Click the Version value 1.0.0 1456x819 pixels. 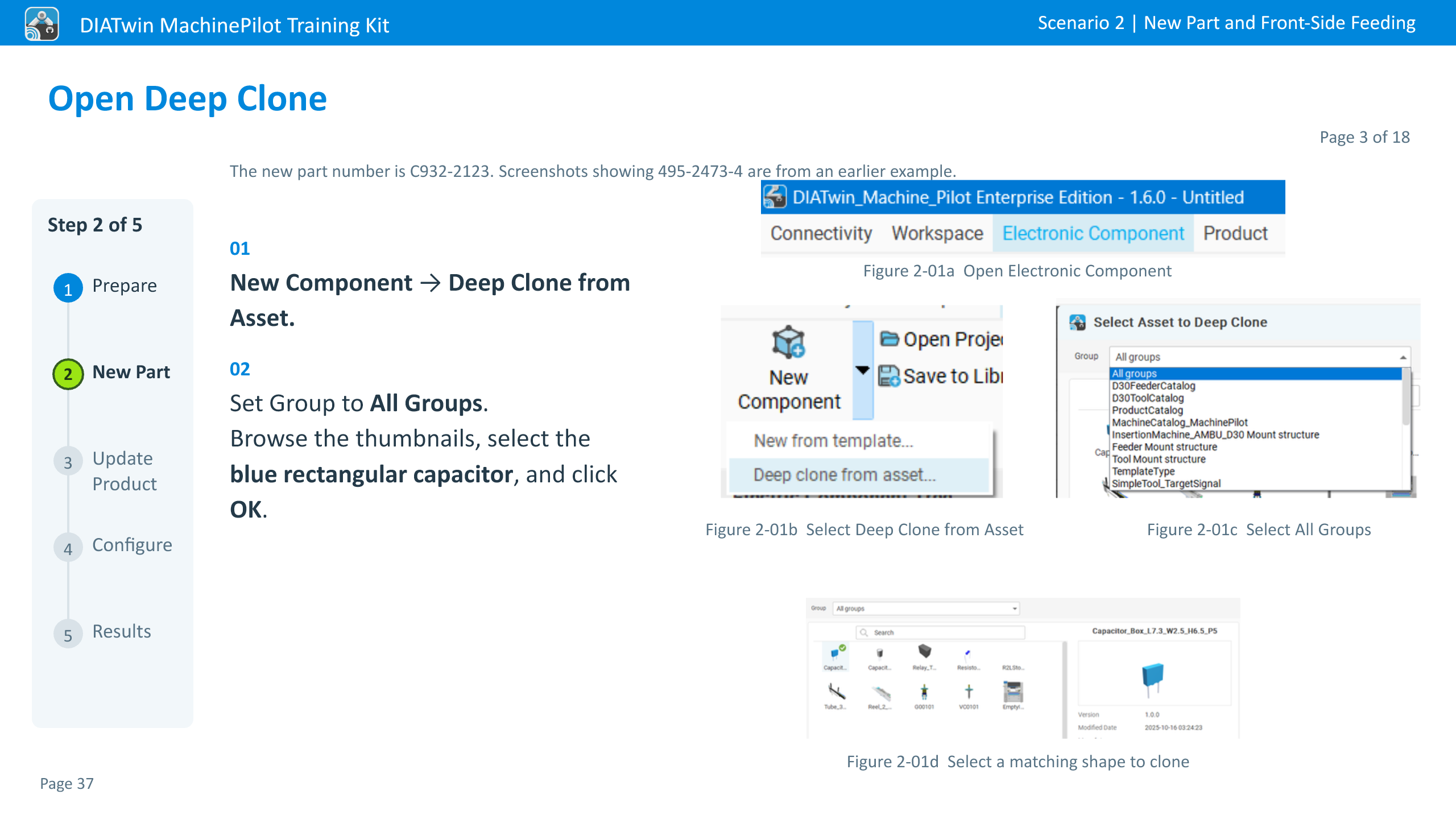(x=1152, y=714)
